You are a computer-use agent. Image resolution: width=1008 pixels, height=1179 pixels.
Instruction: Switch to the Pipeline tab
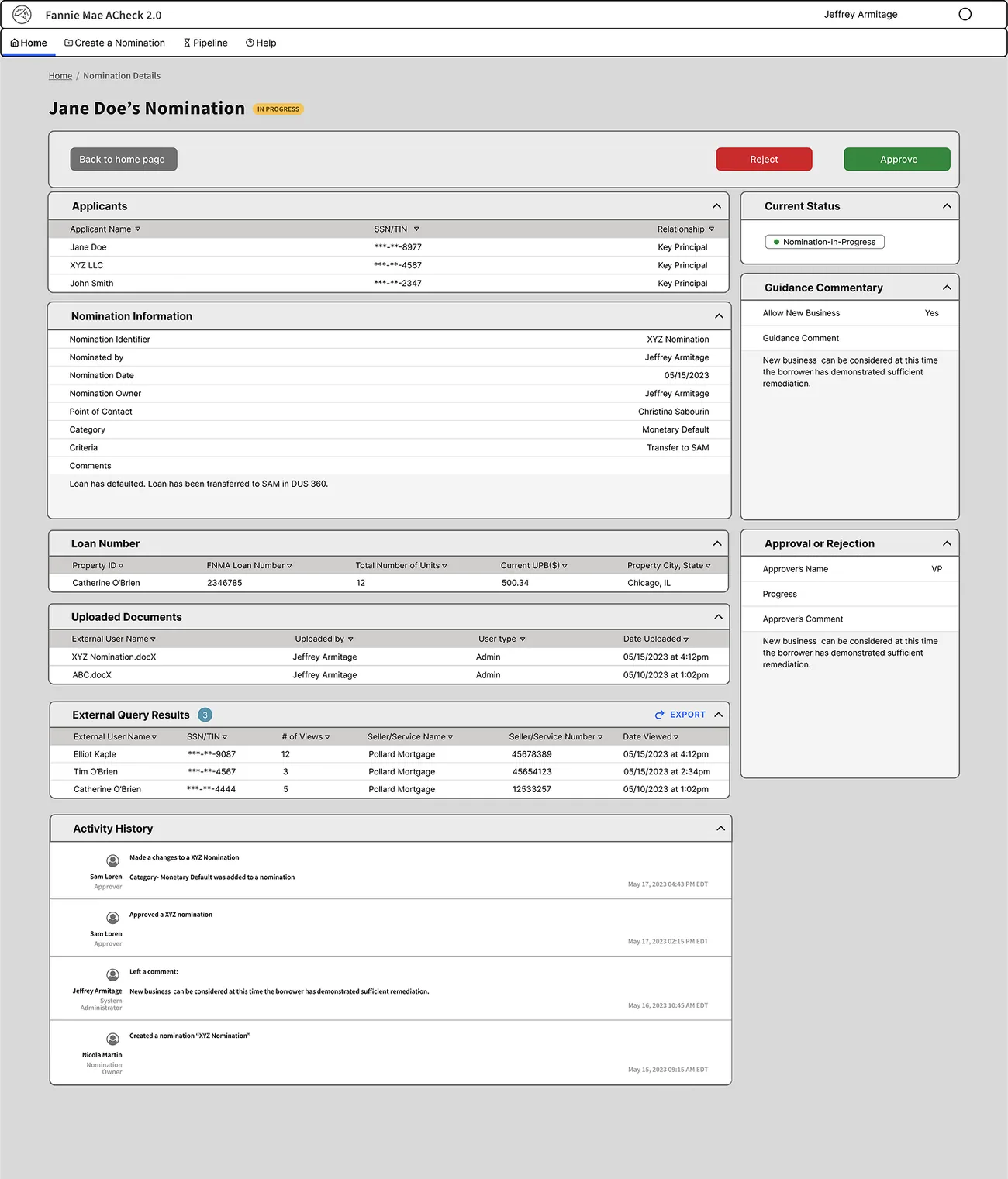tap(205, 43)
